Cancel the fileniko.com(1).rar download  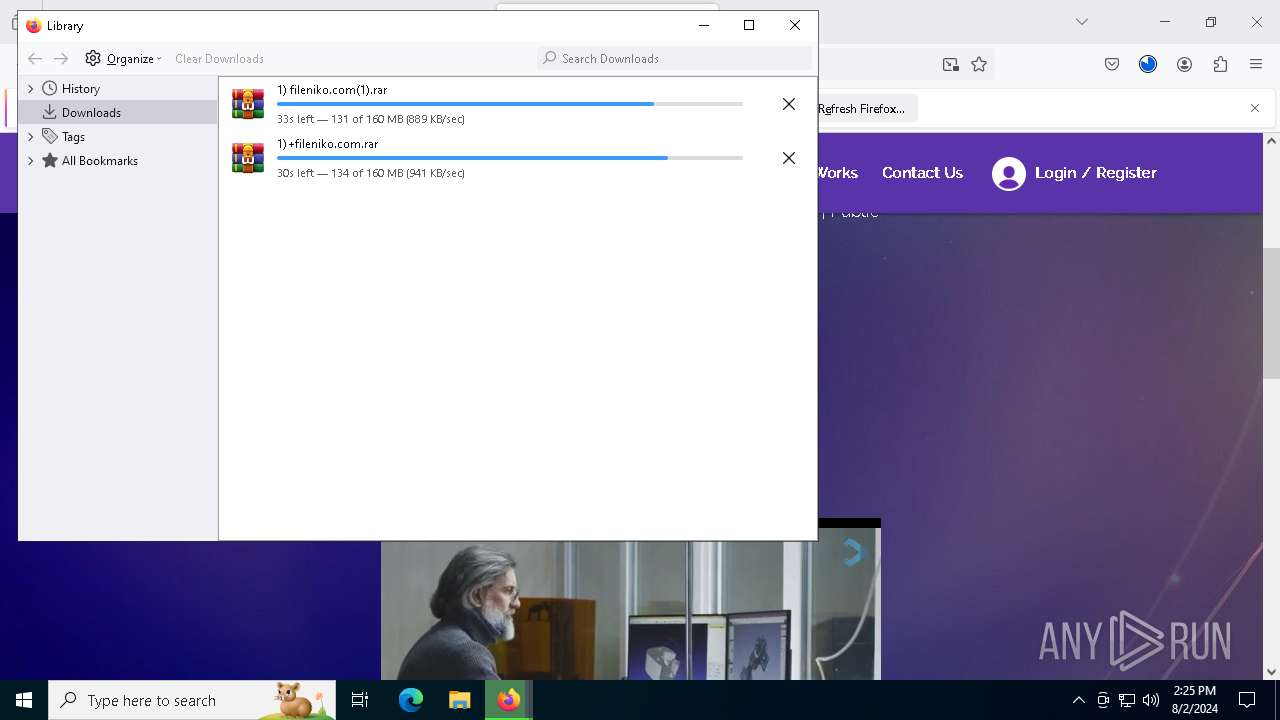click(x=789, y=104)
